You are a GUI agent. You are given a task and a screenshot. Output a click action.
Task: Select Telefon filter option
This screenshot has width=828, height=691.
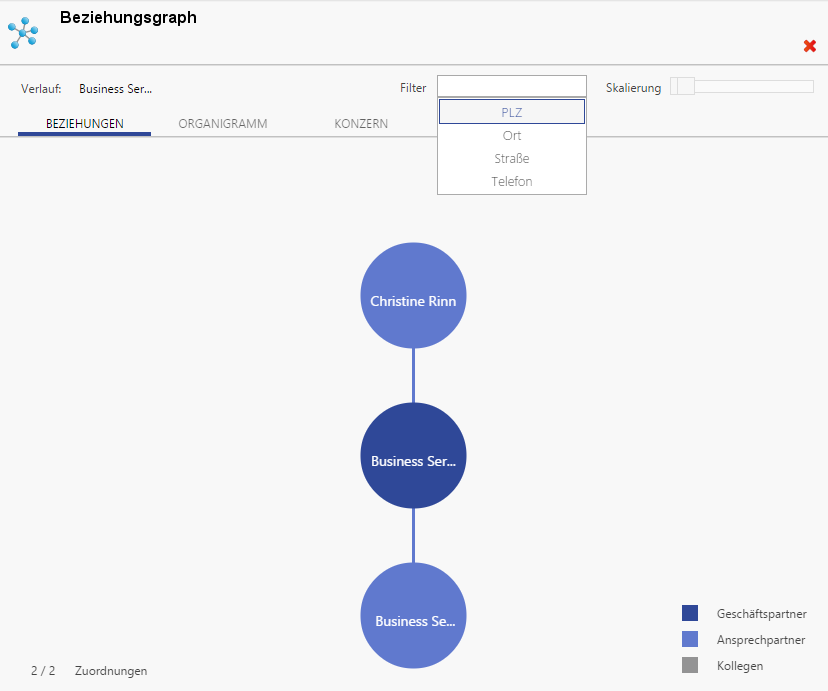(511, 182)
